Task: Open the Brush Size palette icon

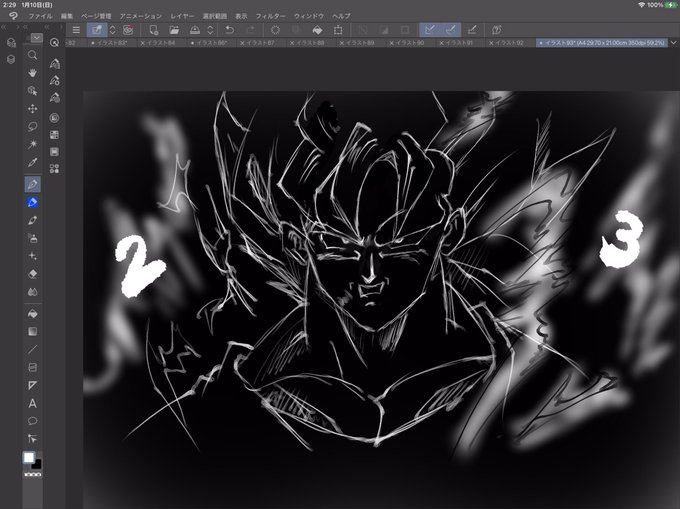Action: tap(55, 98)
